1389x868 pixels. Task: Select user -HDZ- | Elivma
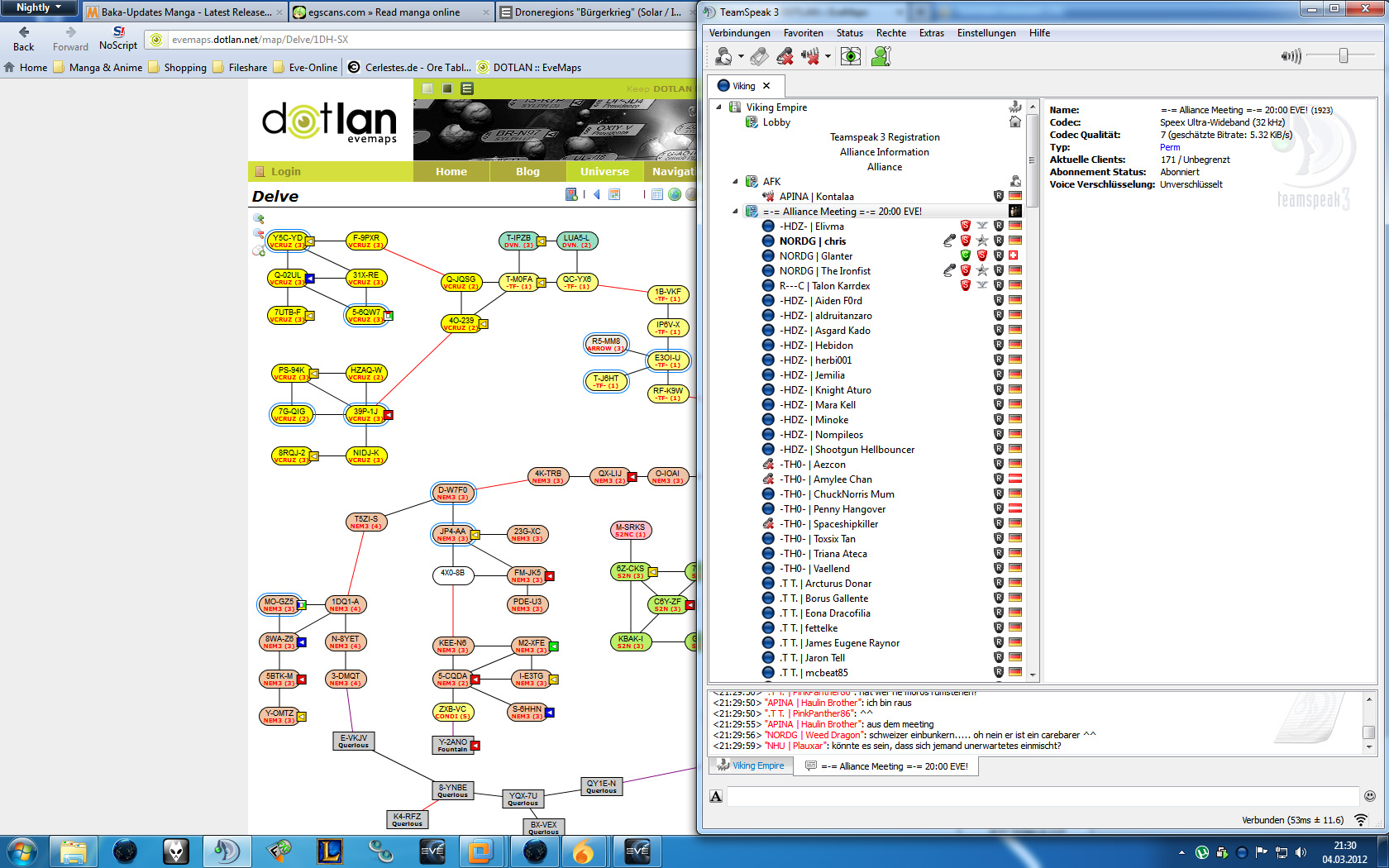pyautogui.click(x=812, y=227)
